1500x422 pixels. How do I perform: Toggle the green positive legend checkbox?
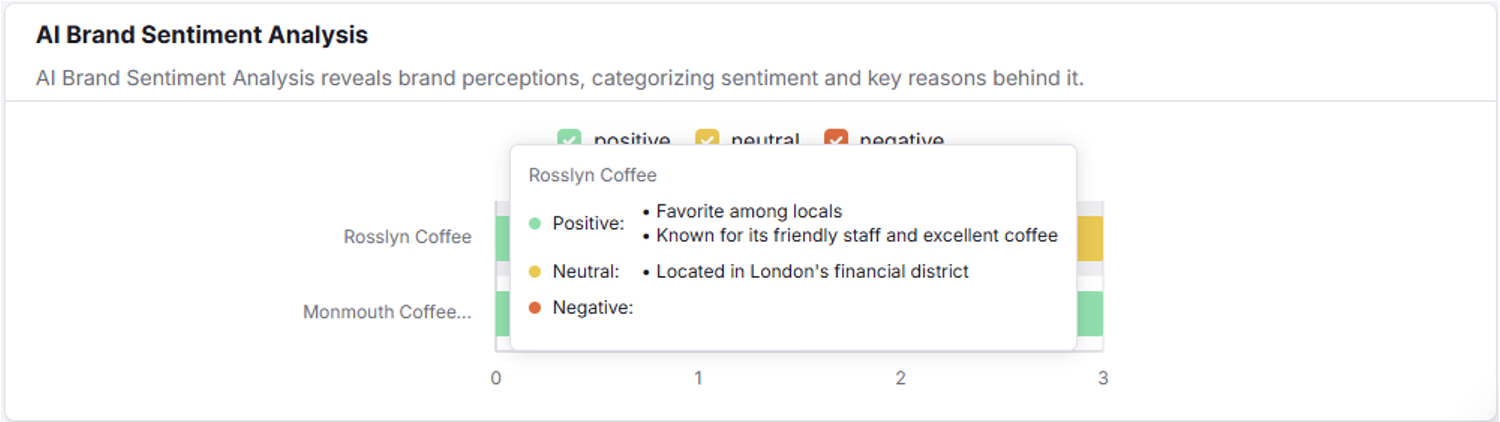pos(570,139)
